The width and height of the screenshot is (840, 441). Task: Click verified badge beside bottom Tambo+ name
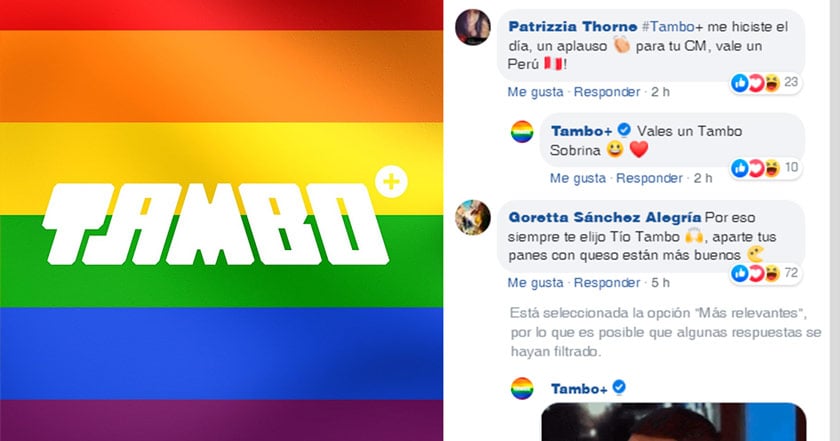[x=619, y=387]
